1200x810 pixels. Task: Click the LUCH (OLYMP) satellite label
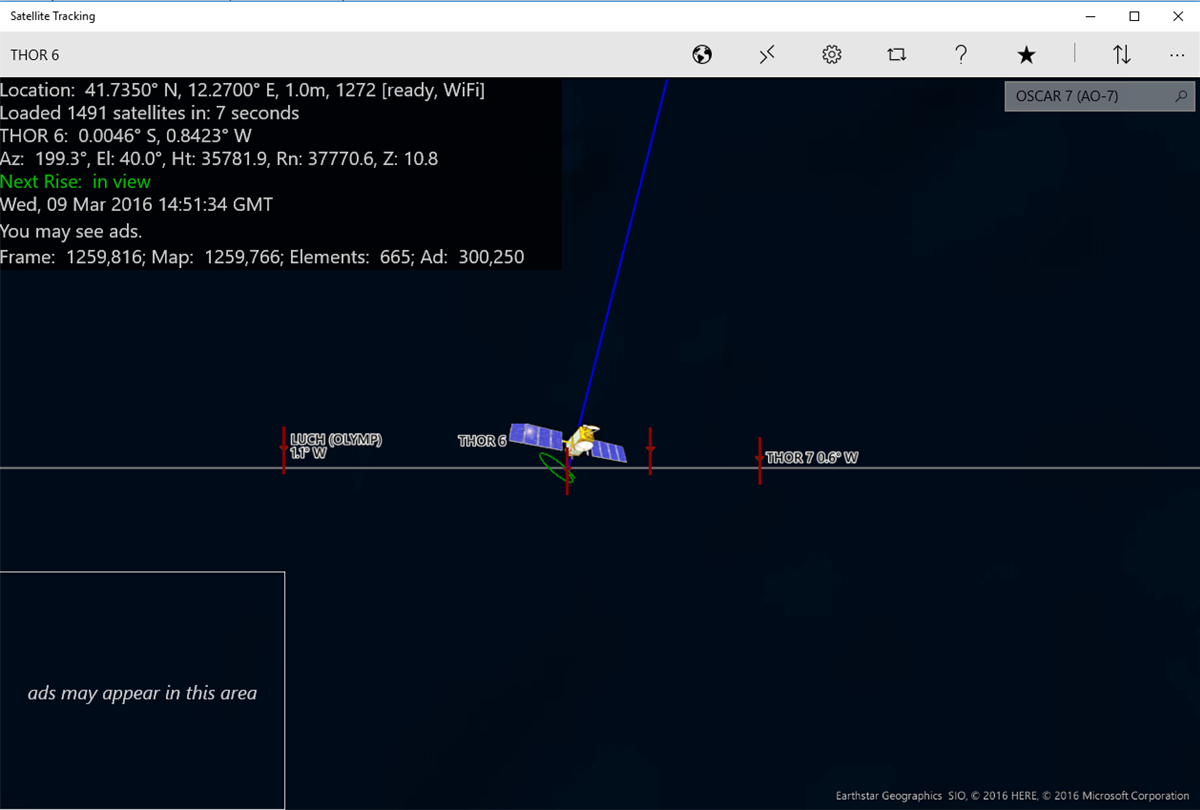click(336, 446)
